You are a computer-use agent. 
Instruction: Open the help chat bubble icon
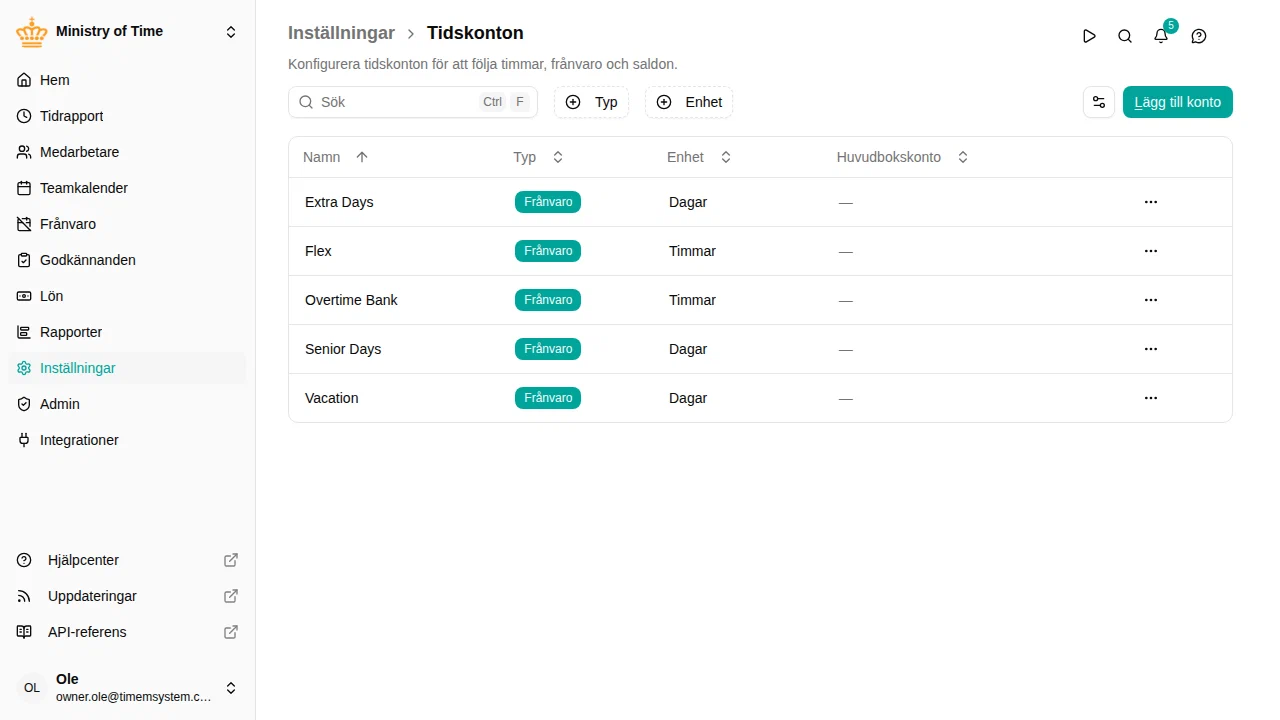coord(1199,36)
